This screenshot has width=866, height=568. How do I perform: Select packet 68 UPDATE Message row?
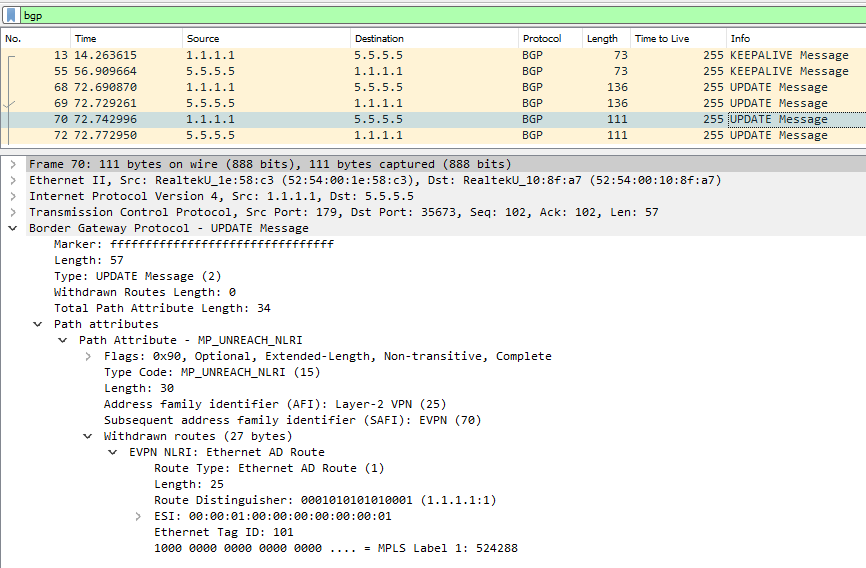400,87
